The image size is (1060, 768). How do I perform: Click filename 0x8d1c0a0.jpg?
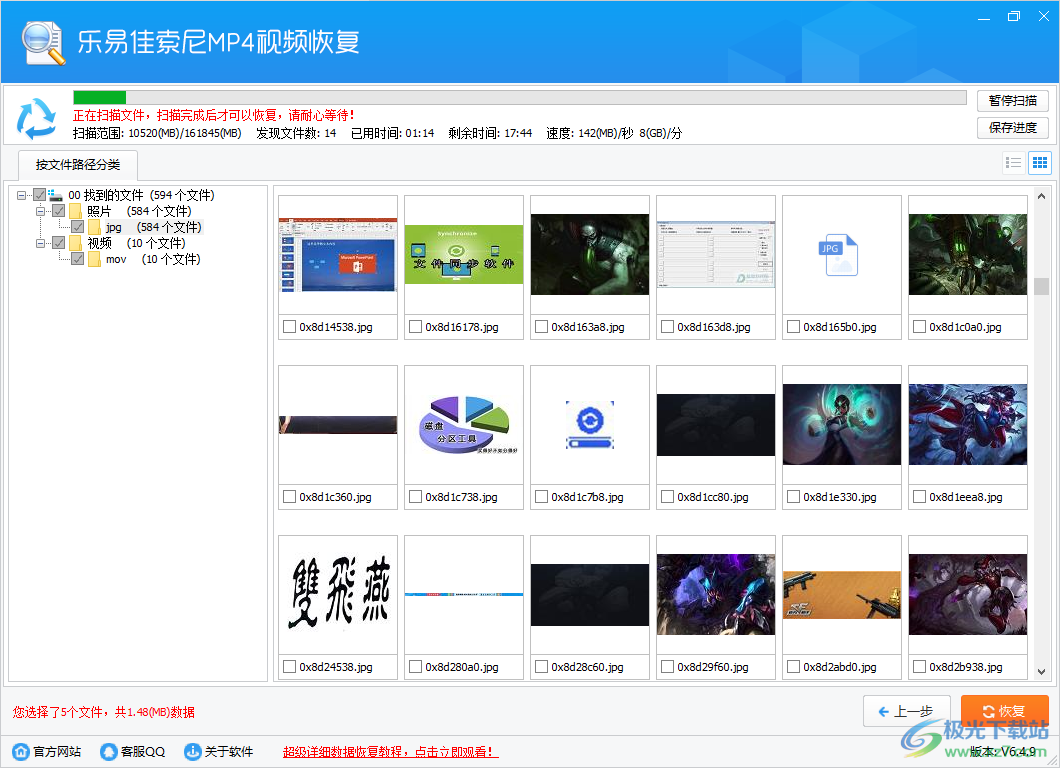pos(965,327)
